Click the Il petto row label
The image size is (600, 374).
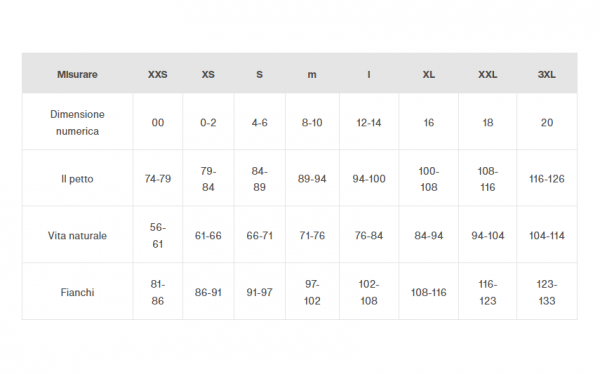tap(77, 179)
